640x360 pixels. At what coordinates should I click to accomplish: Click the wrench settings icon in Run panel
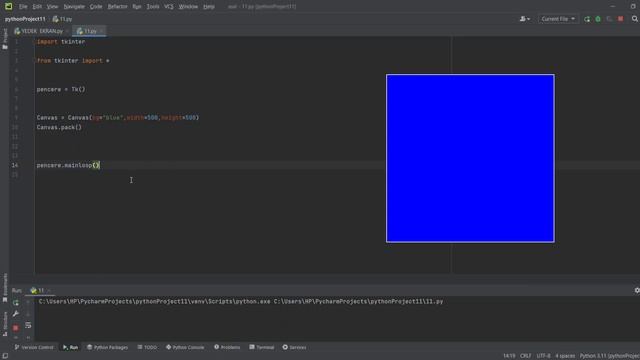pyautogui.click(x=16, y=314)
